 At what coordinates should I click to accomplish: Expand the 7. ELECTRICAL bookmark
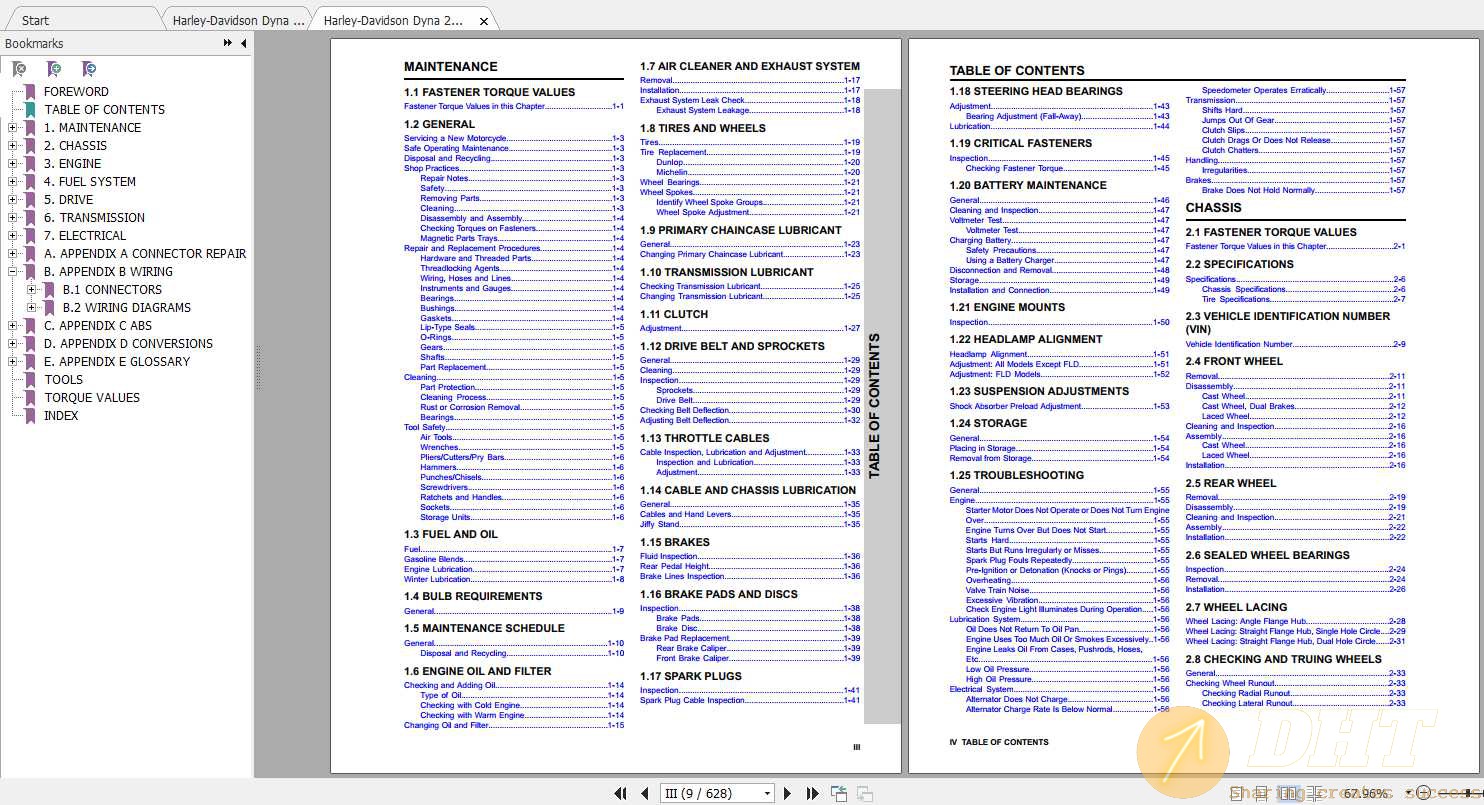(12, 236)
